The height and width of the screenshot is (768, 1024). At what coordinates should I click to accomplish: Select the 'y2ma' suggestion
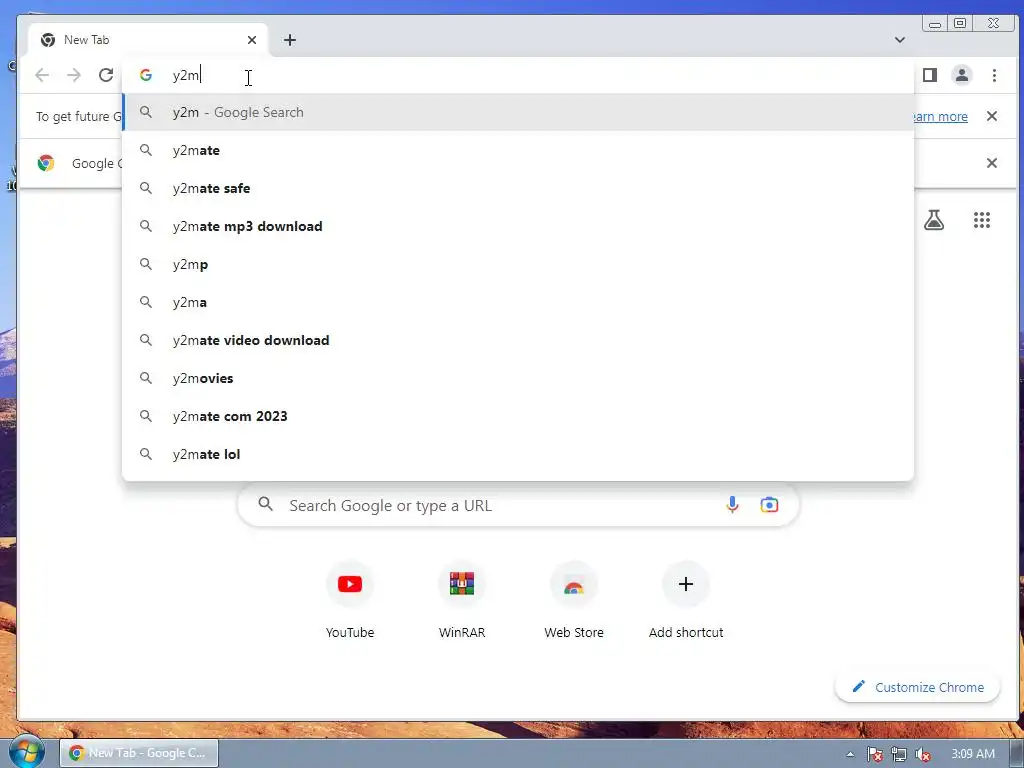point(518,302)
